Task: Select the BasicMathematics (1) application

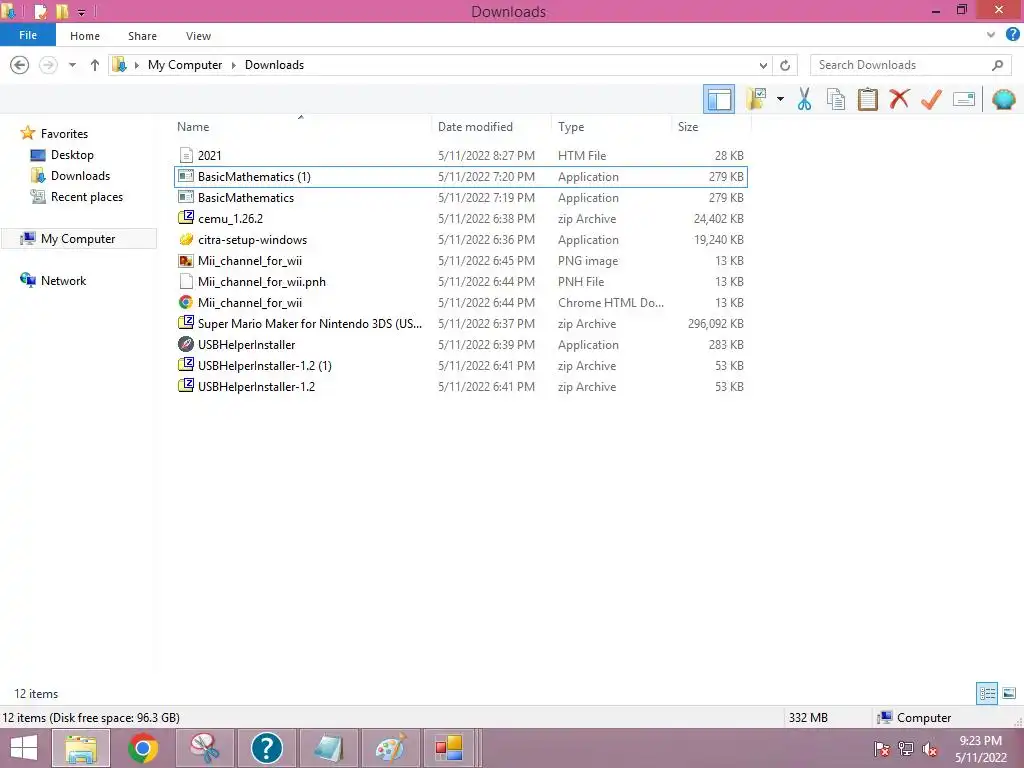Action: coord(461,176)
